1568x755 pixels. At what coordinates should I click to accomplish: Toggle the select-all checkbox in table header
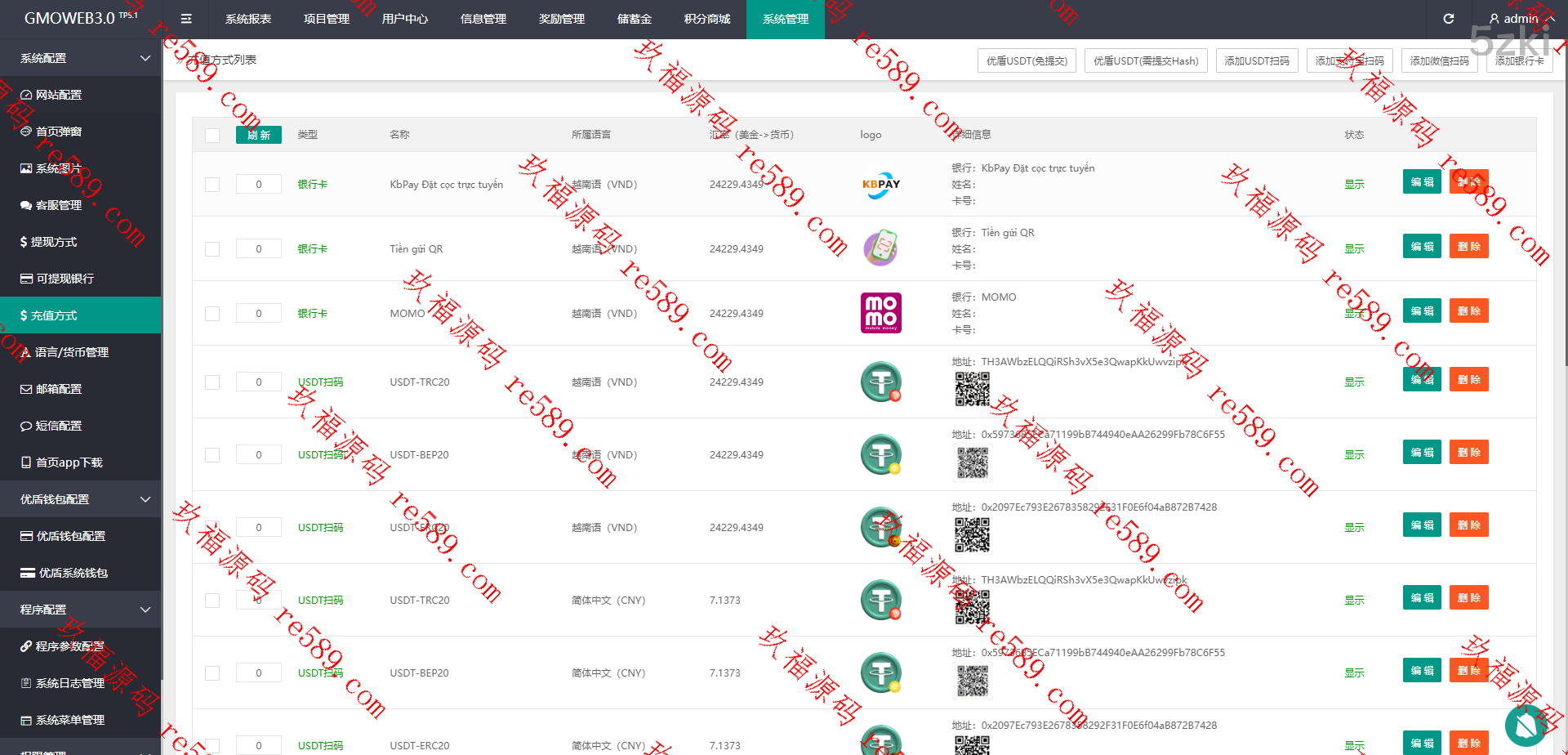coord(212,136)
